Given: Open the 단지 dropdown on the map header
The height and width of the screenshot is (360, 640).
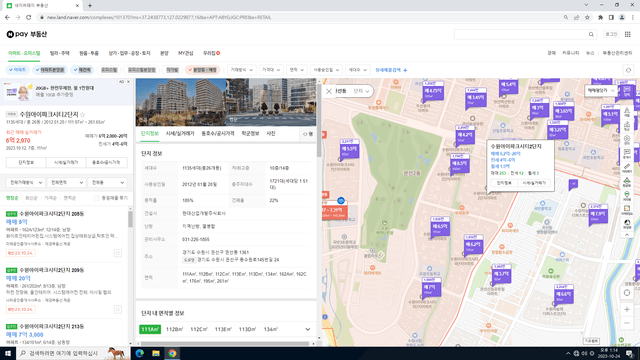Looking at the screenshot, I should tap(361, 91).
